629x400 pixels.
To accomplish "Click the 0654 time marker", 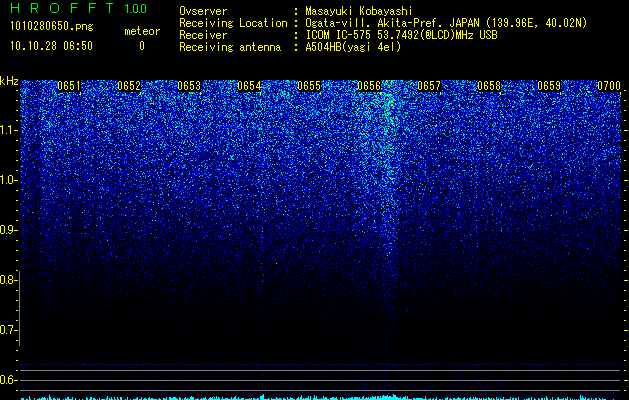I will (x=249, y=86).
